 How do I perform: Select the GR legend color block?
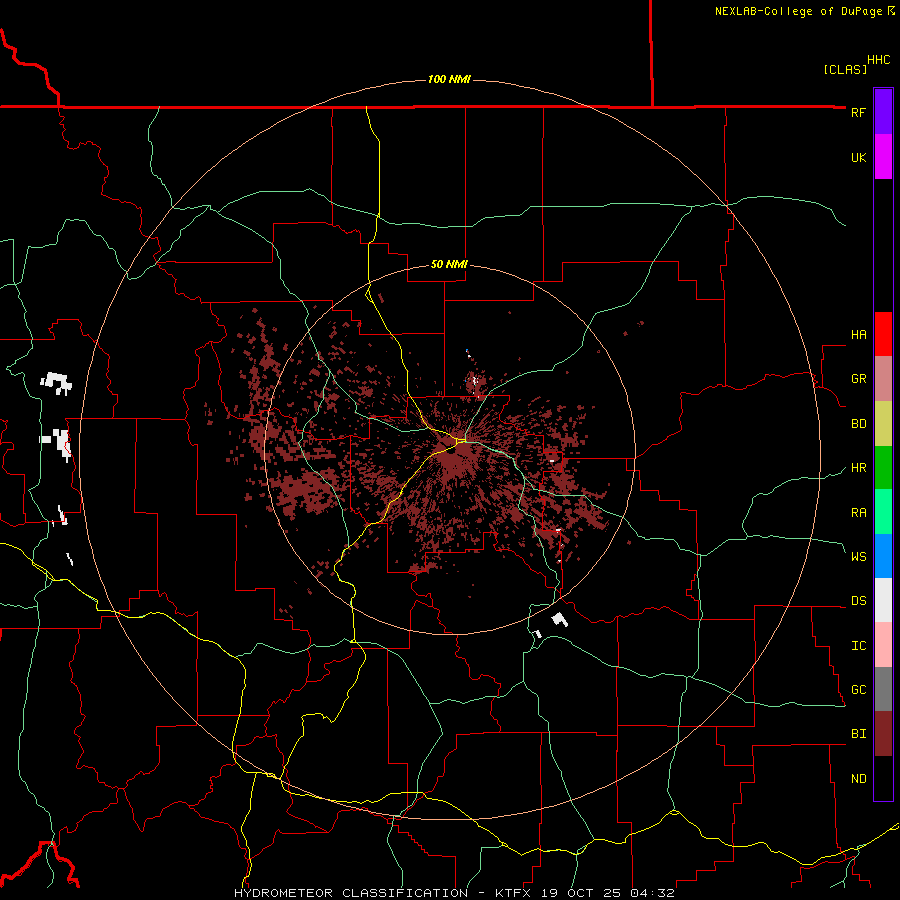[883, 378]
